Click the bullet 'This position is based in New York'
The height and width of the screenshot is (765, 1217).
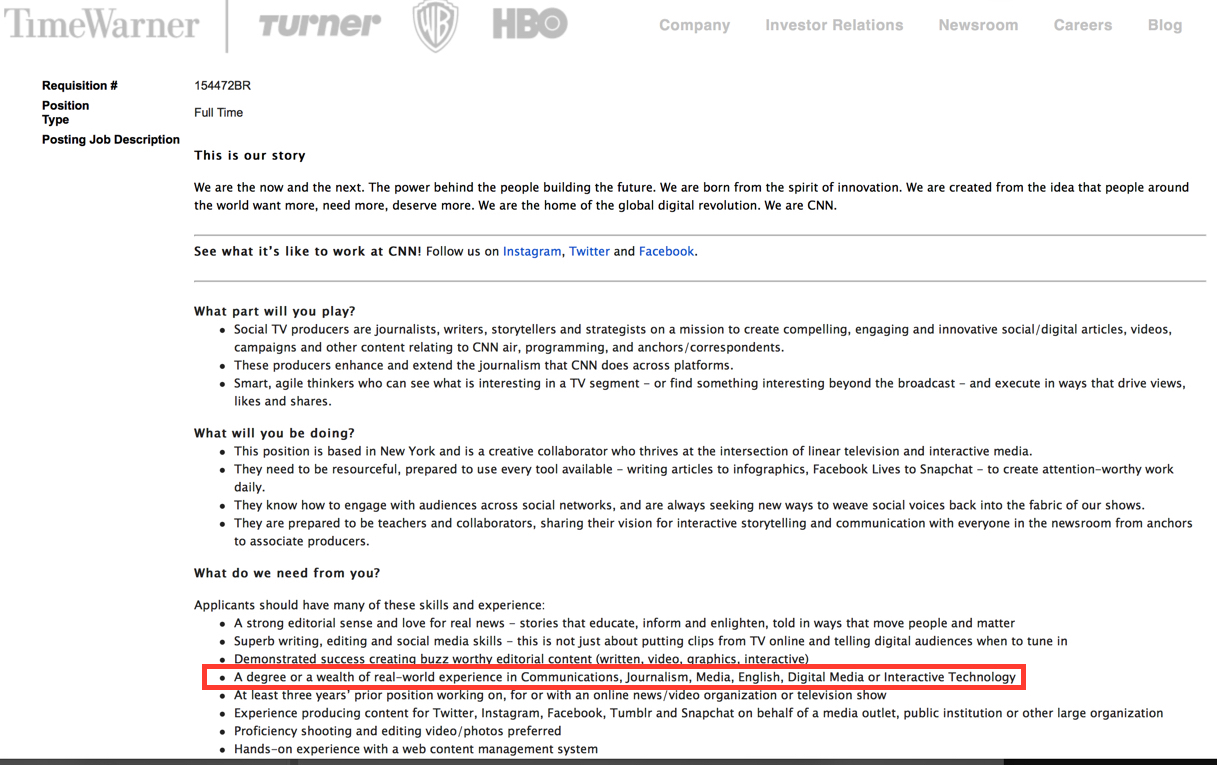coord(633,452)
